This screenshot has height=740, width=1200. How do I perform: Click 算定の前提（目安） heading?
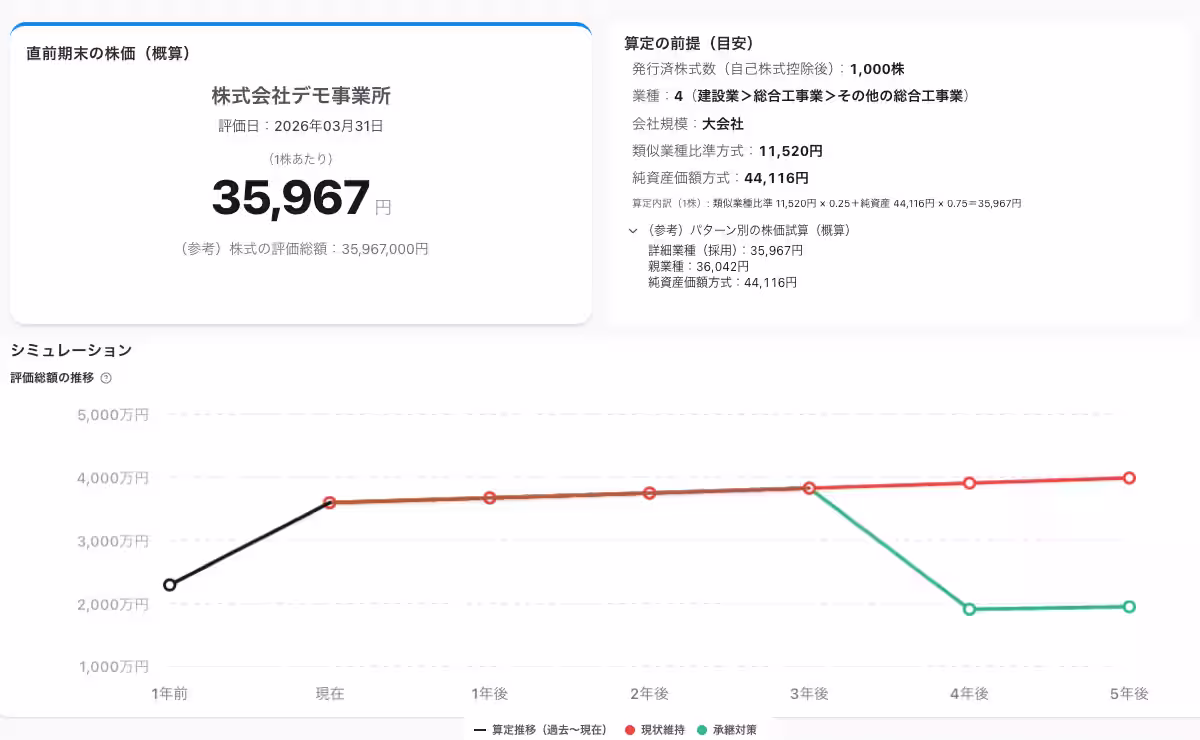click(x=689, y=43)
